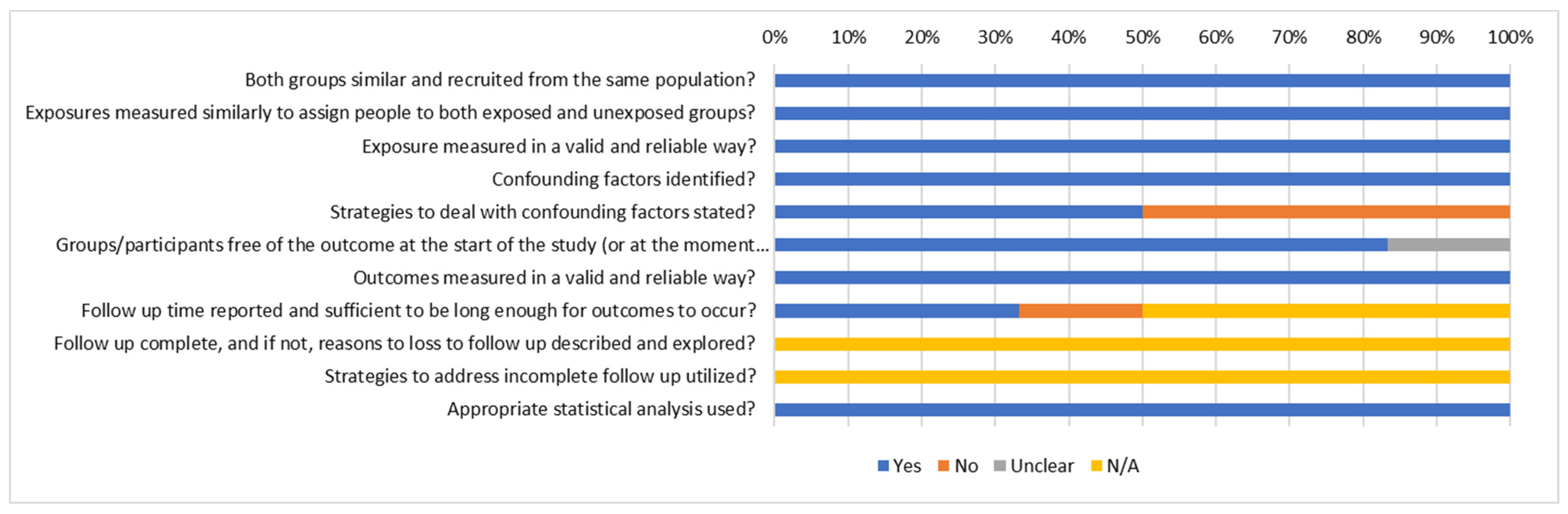Click the orange segment of the follow up time bar

point(1081,311)
